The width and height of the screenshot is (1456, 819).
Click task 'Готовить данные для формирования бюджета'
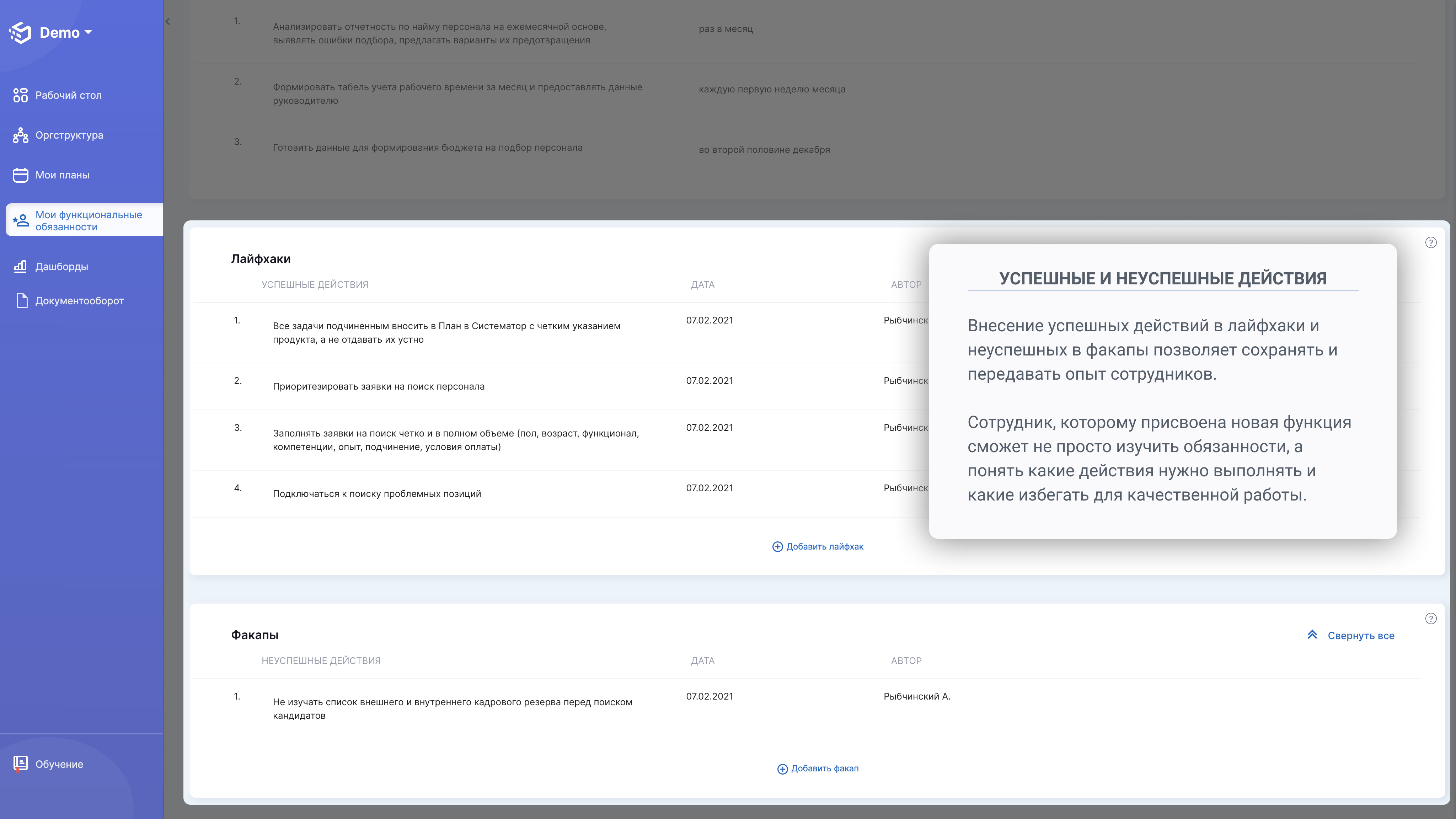pyautogui.click(x=427, y=148)
